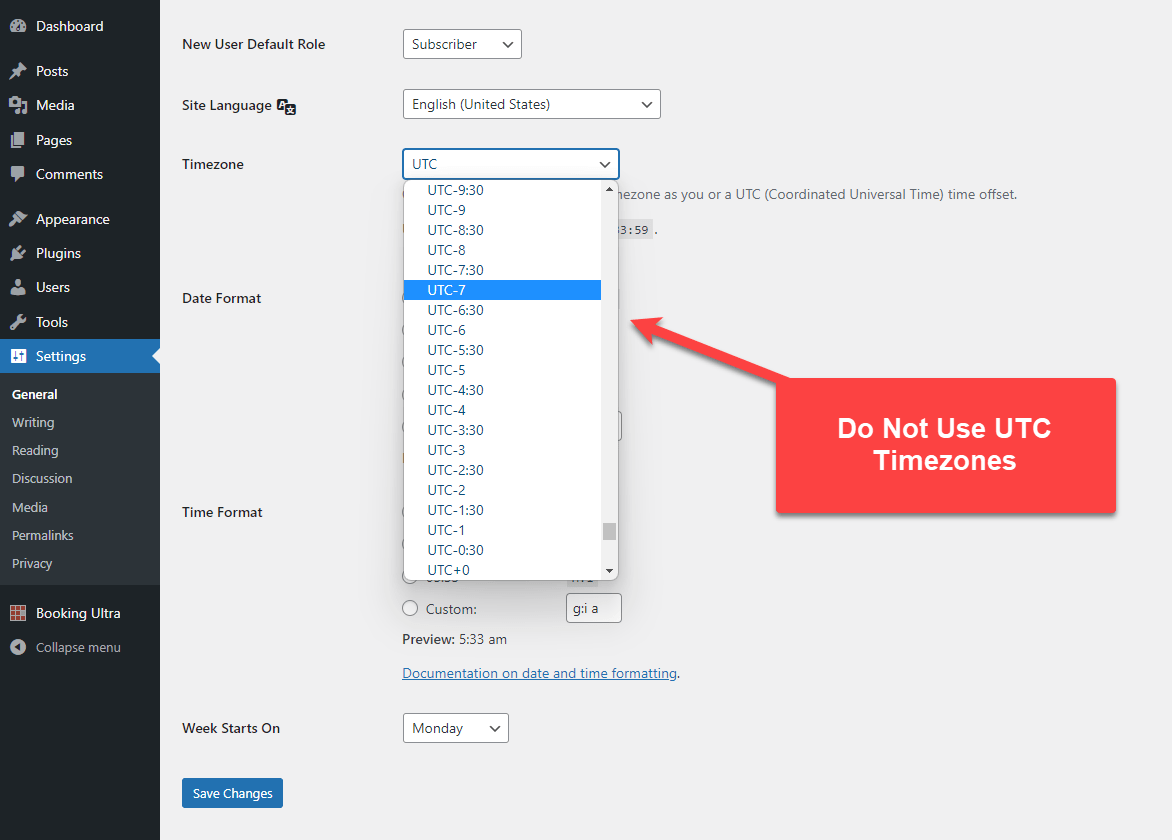Pick UTC-6:30 from the list
Viewport: 1172px width, 840px height.
click(x=502, y=310)
